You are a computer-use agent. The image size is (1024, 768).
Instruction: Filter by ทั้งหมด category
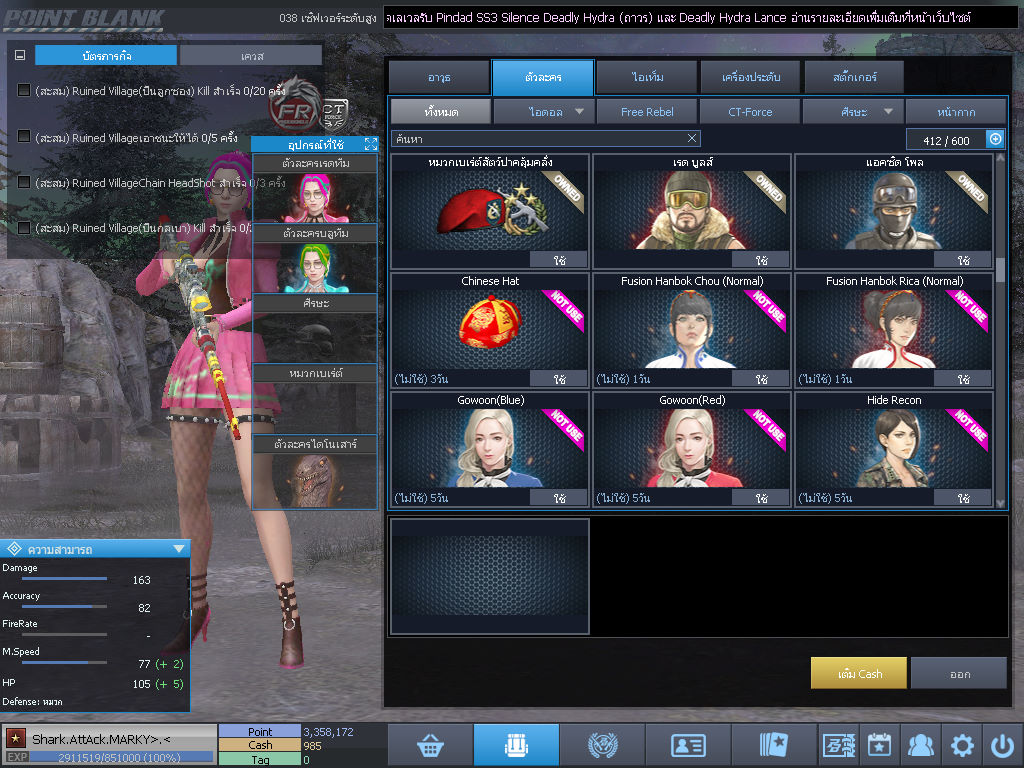(441, 112)
